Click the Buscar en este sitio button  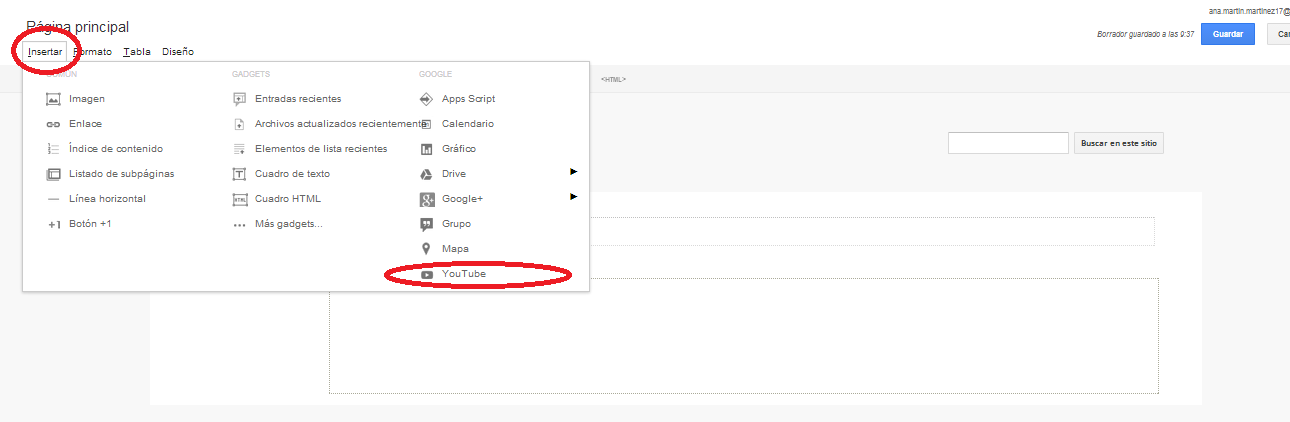point(1119,144)
